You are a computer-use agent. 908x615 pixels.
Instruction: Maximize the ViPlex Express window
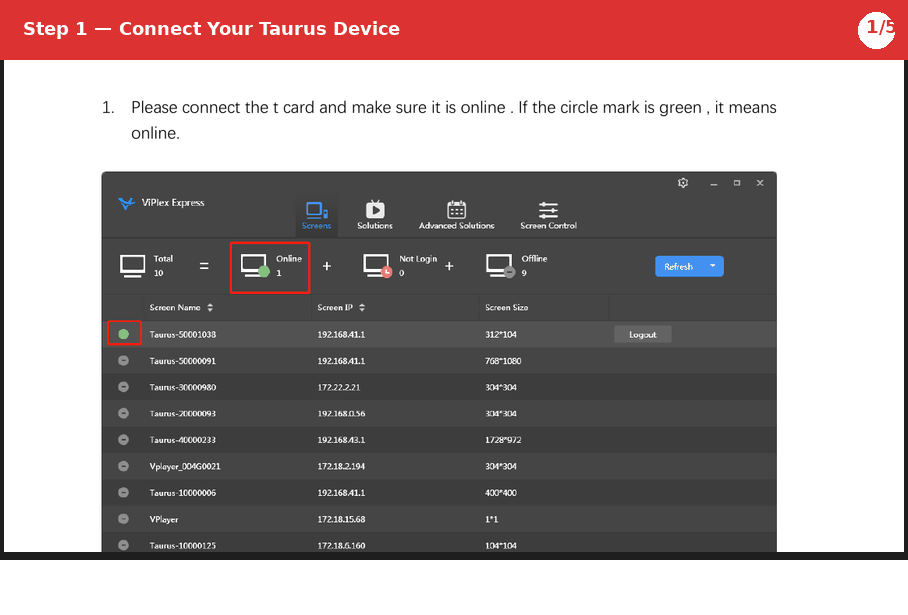pyautogui.click(x=737, y=183)
